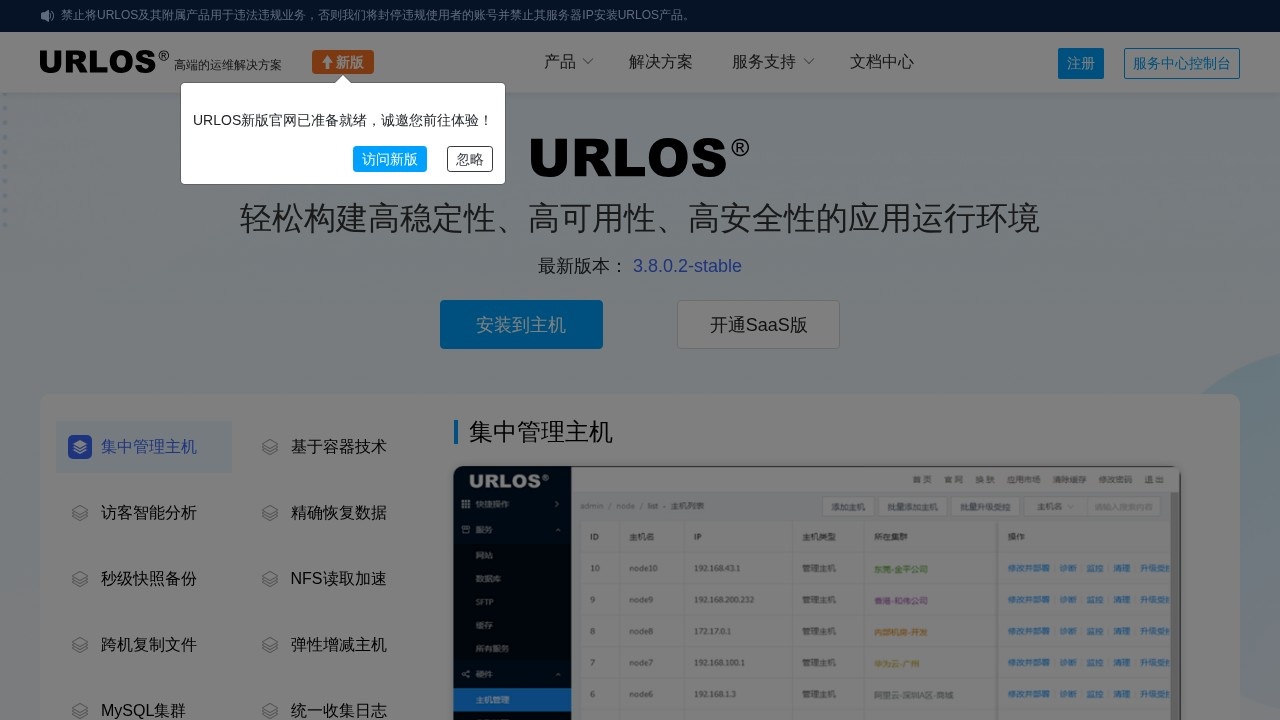Click the 注册 button
Screen dimensions: 1280x720
(1081, 63)
